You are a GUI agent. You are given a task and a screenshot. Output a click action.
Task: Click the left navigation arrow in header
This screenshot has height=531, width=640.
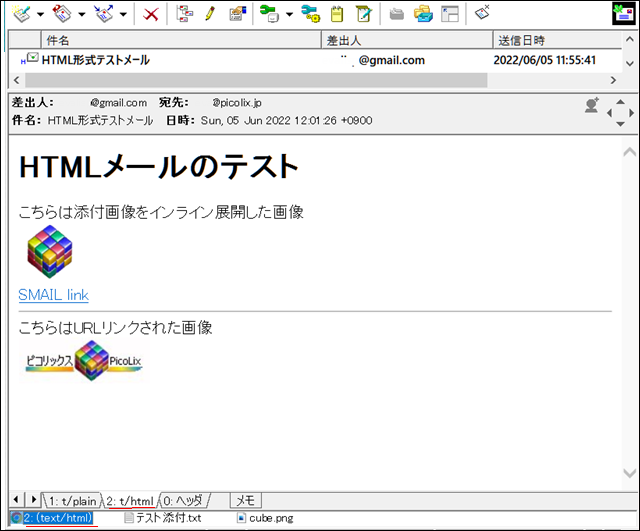(x=609, y=113)
